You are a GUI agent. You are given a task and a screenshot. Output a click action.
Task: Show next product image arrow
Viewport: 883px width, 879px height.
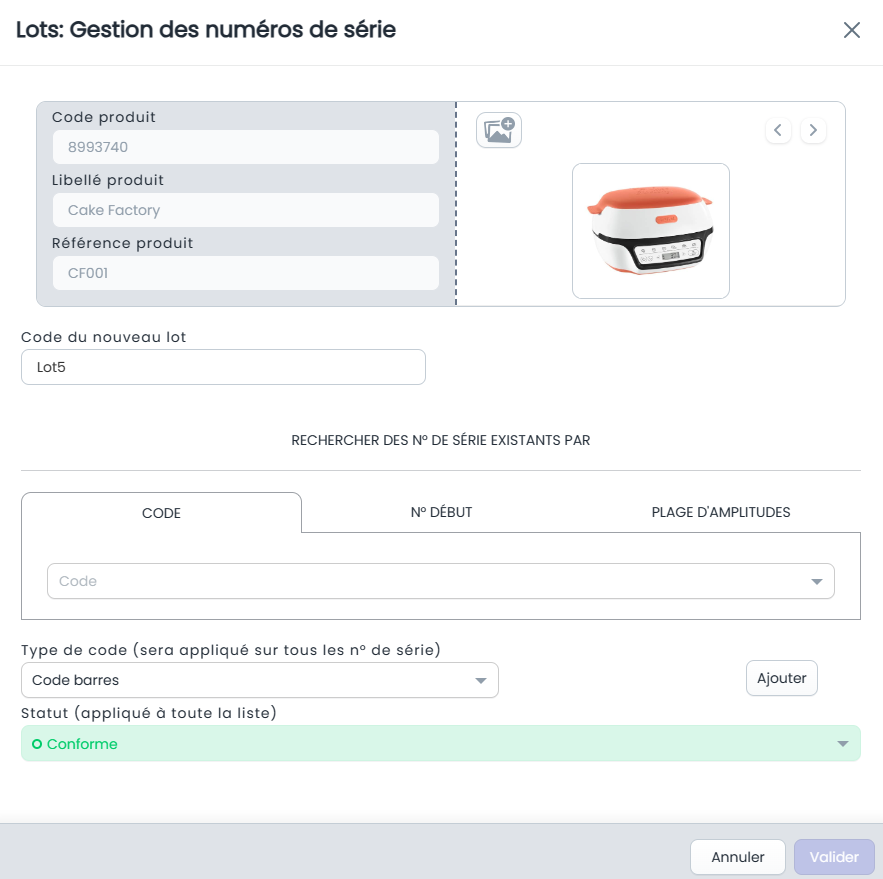813,130
